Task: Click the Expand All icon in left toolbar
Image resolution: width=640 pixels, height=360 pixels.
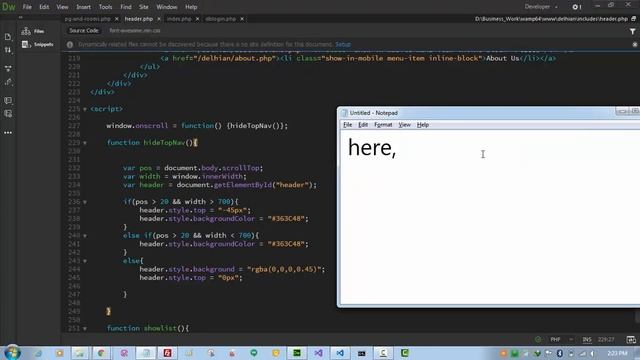Action: [8, 68]
